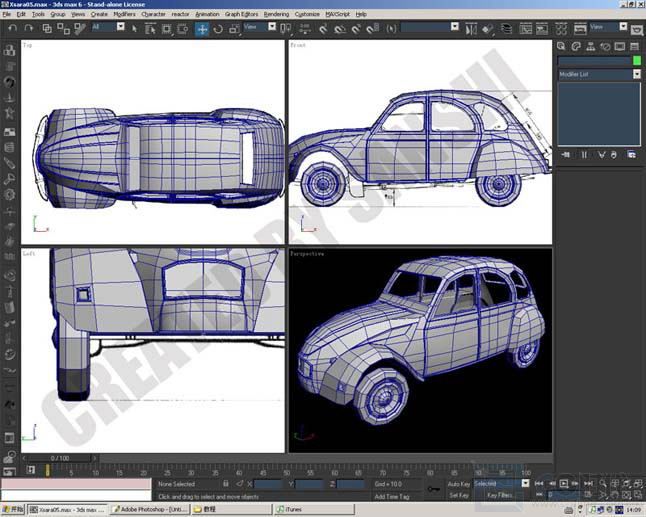Switch to the Utilities command panel tab

634,46
